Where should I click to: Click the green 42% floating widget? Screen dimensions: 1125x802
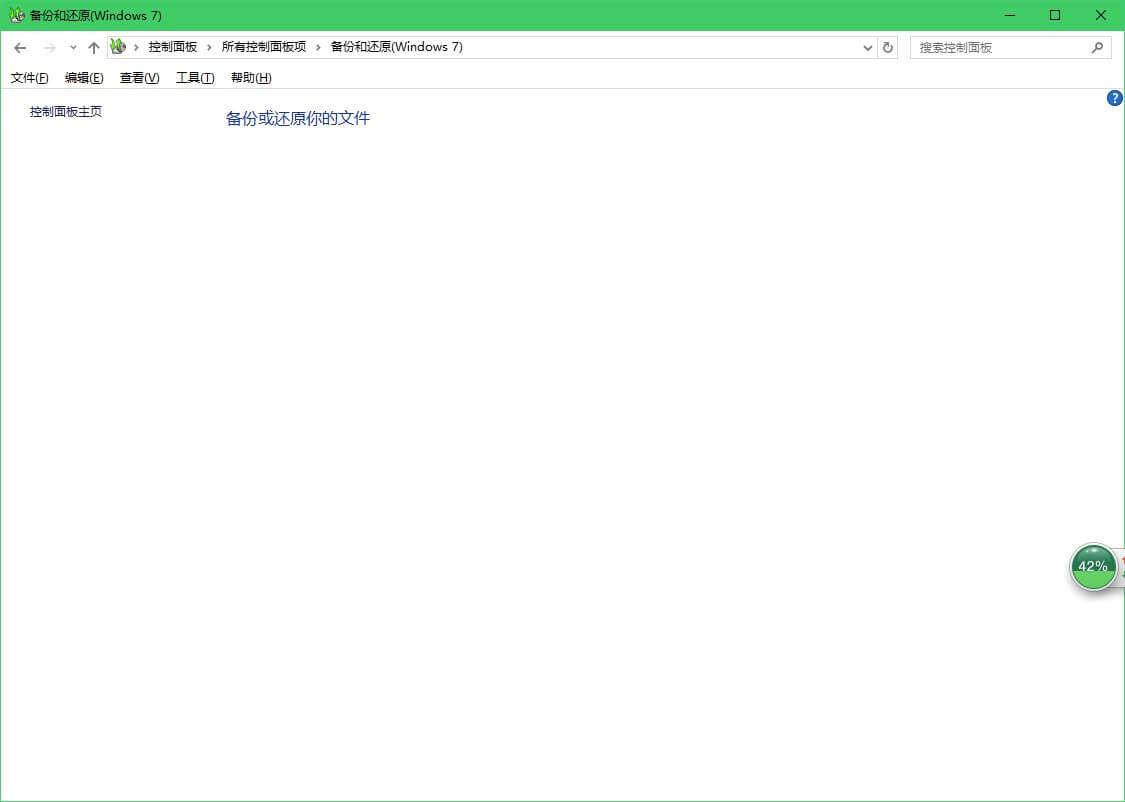click(x=1092, y=566)
